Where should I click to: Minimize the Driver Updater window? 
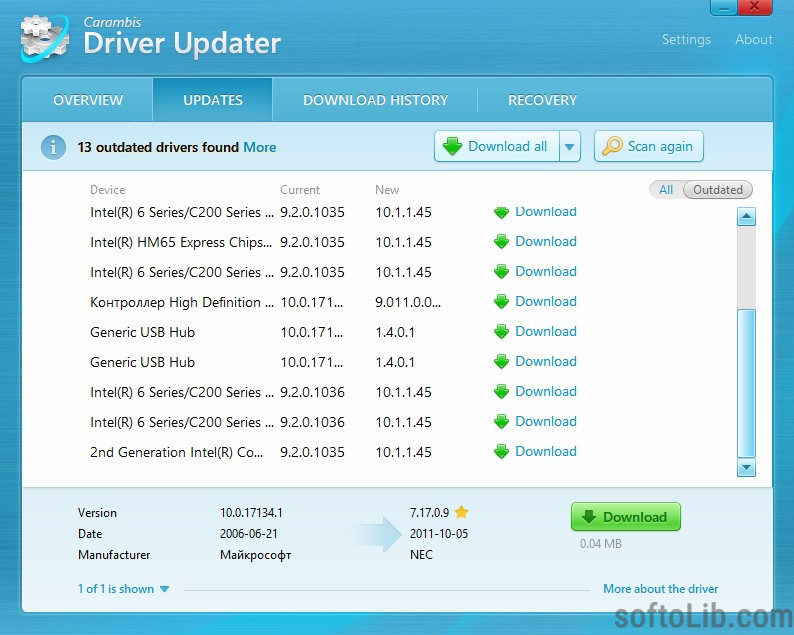point(725,7)
